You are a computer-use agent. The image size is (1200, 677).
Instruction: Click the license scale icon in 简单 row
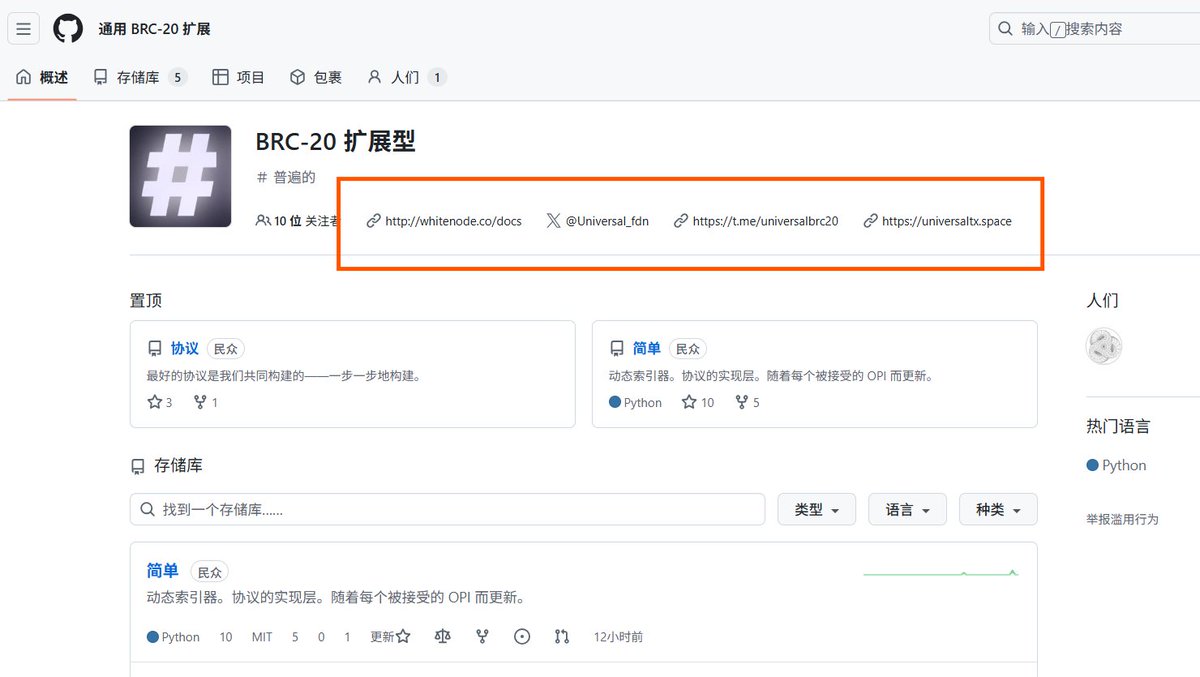click(x=443, y=636)
